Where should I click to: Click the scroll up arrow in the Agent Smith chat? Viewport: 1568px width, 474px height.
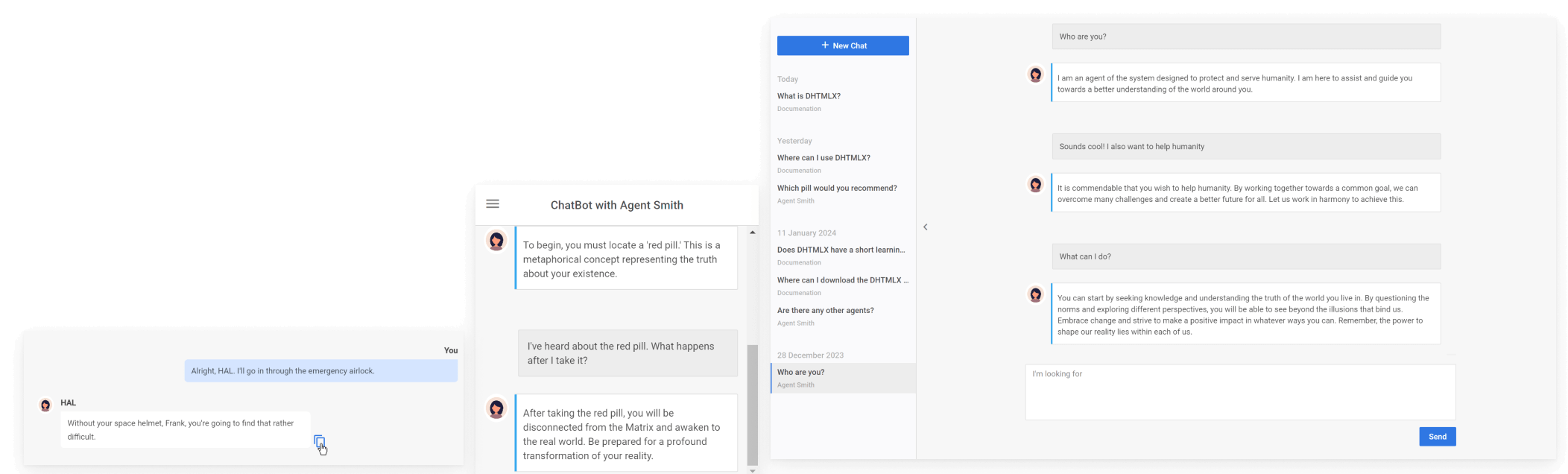tap(752, 233)
